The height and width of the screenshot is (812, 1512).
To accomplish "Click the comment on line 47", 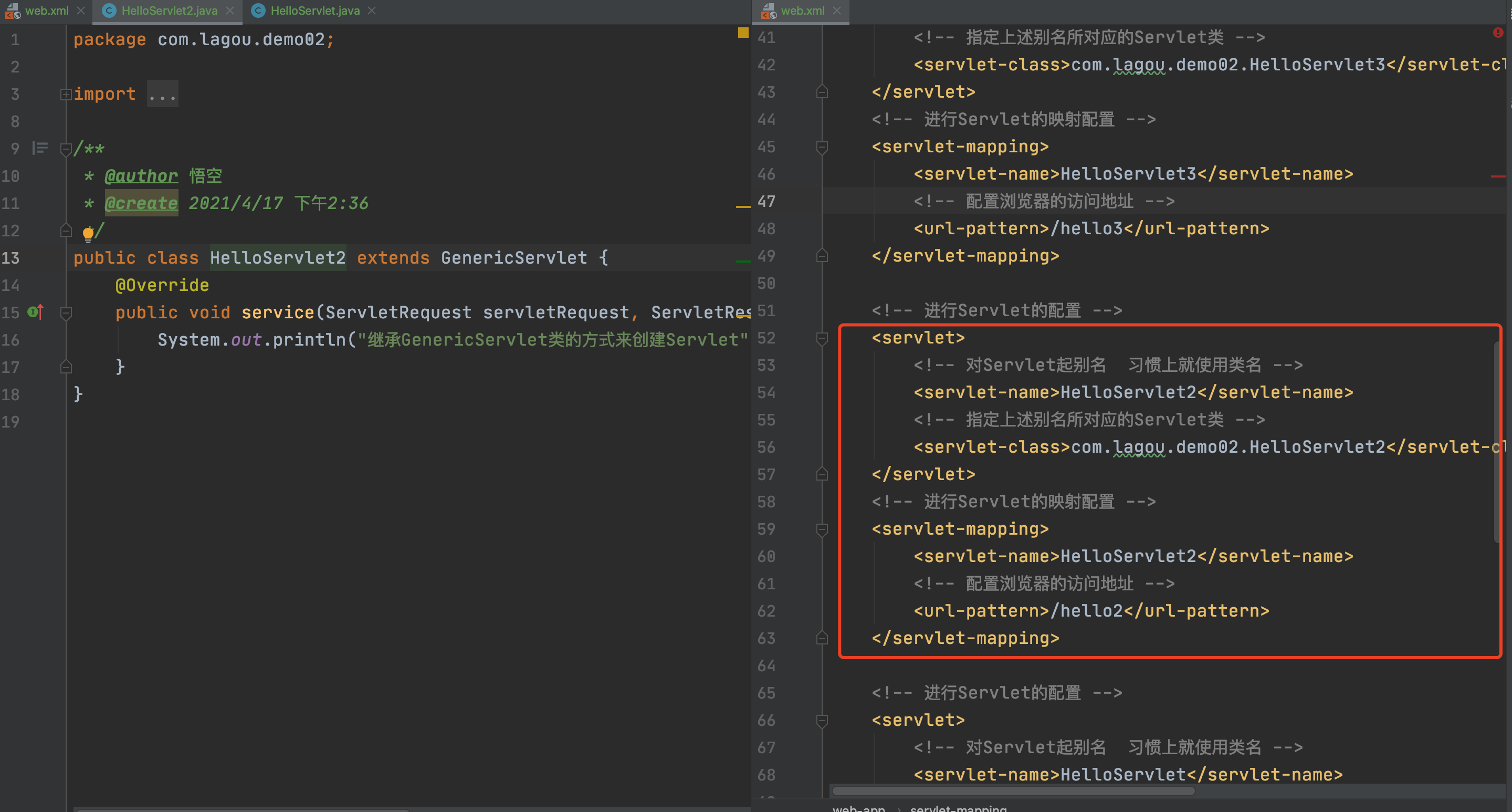I will tap(1044, 201).
